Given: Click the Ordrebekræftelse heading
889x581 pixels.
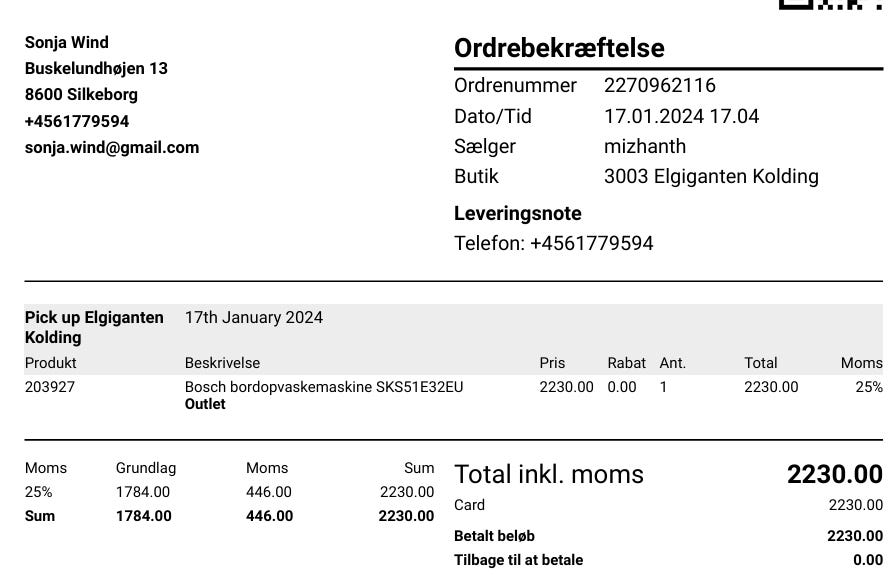Looking at the screenshot, I should coord(559,48).
